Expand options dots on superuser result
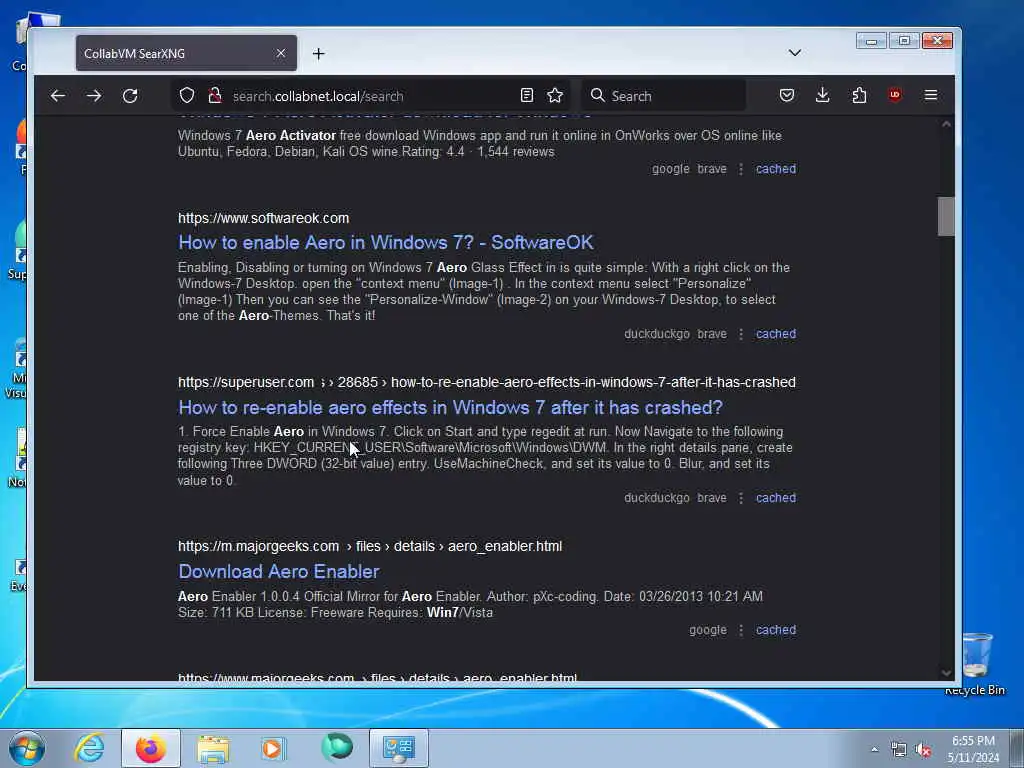The image size is (1024, 768). [x=741, y=498]
